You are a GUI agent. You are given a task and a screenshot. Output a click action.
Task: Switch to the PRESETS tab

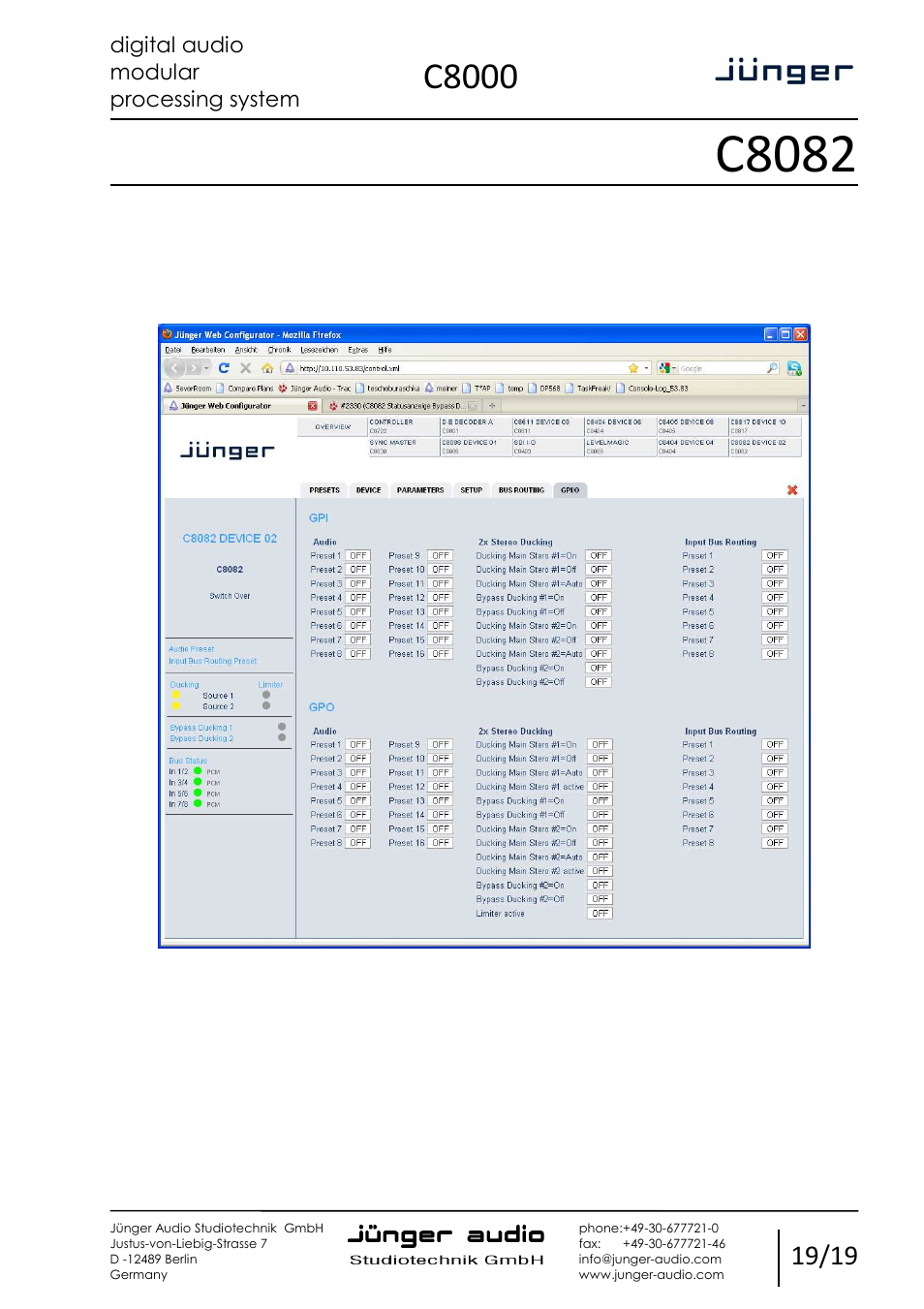point(324,490)
